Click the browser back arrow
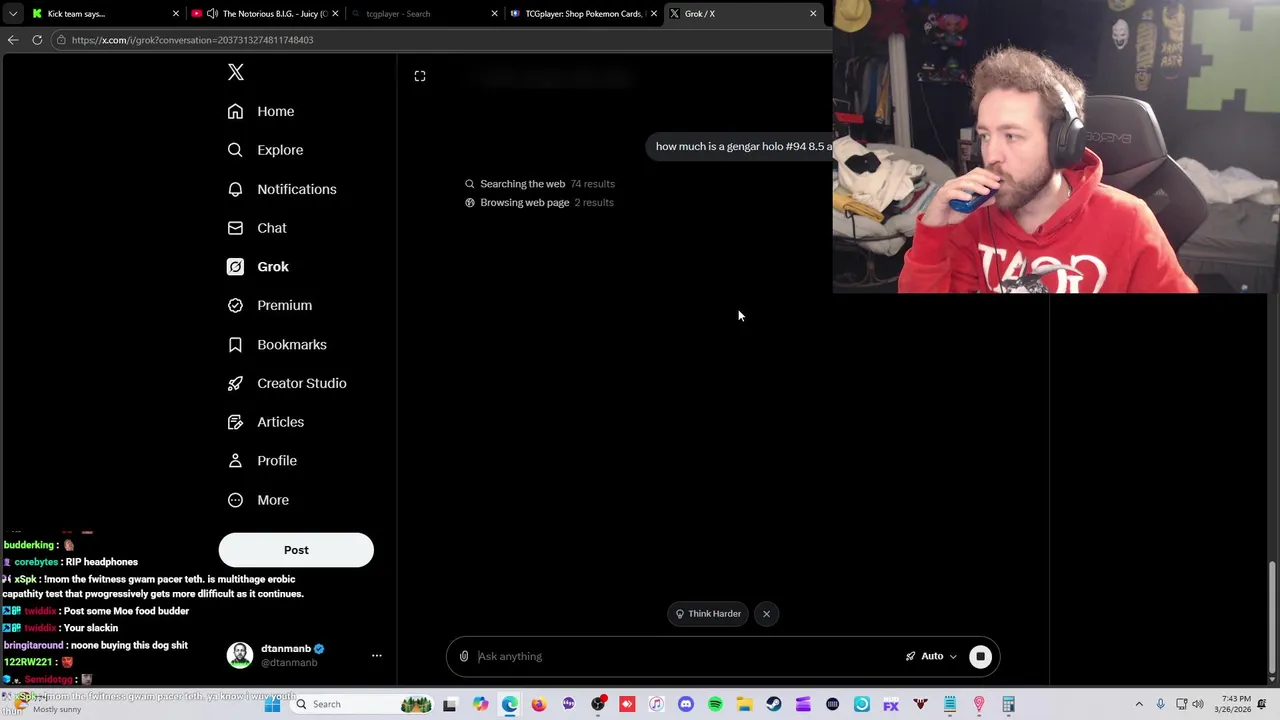This screenshot has height=720, width=1280. pyautogui.click(x=13, y=40)
